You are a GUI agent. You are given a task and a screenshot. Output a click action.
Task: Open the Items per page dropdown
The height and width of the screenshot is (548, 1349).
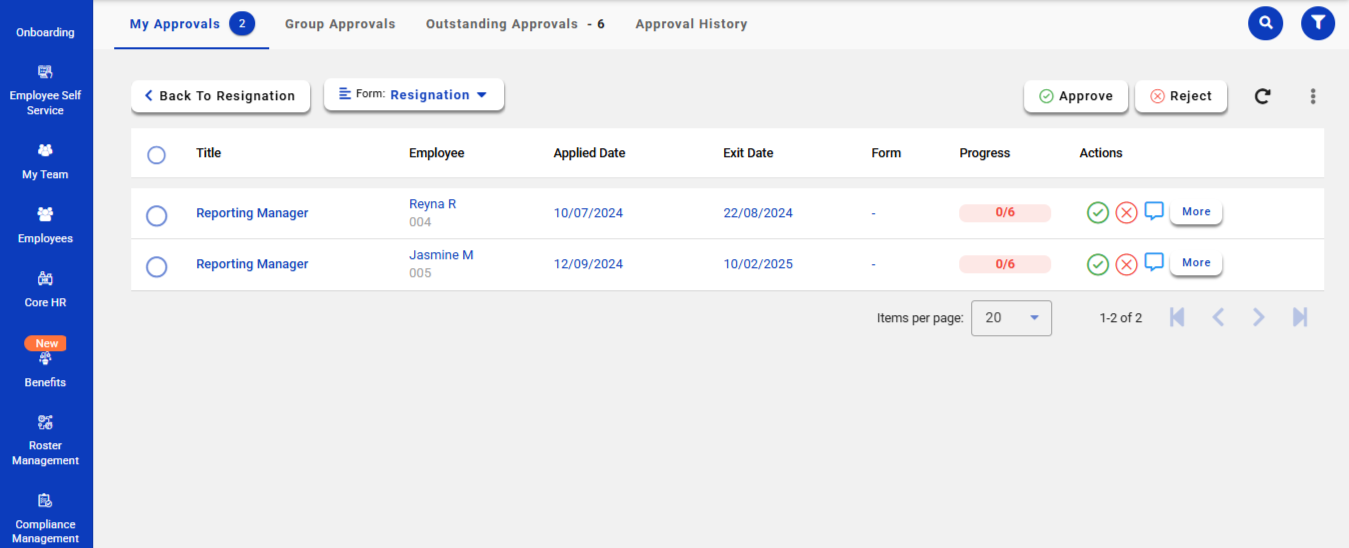1011,318
